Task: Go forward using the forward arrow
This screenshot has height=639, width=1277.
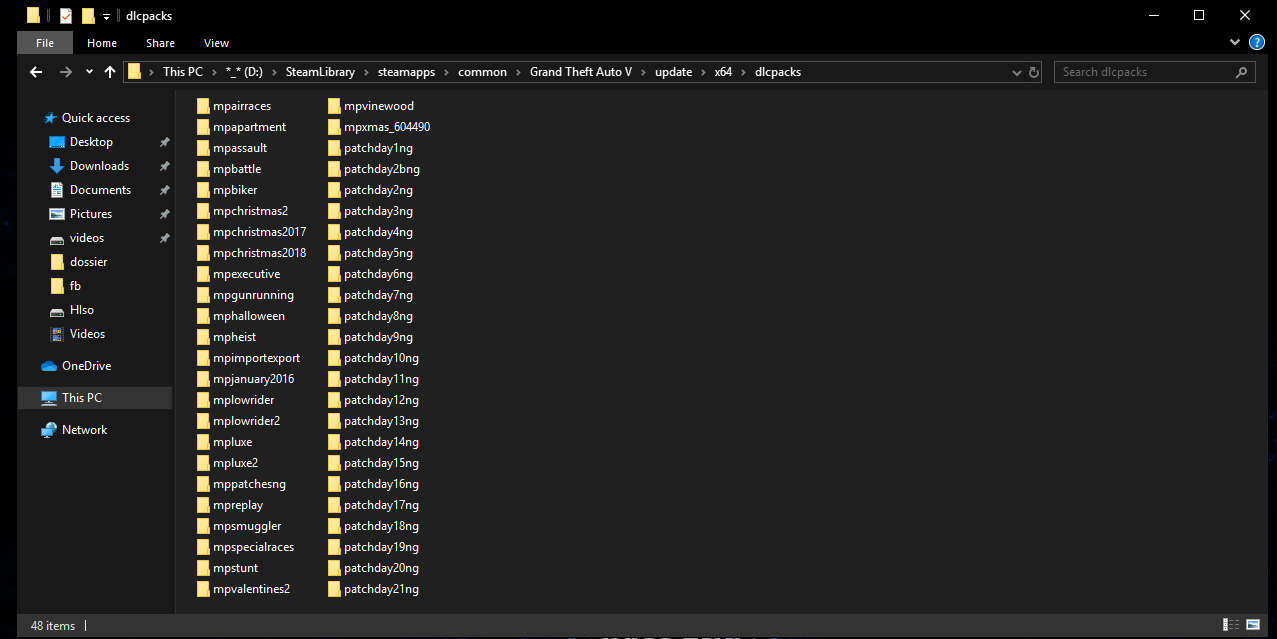Action: point(66,72)
